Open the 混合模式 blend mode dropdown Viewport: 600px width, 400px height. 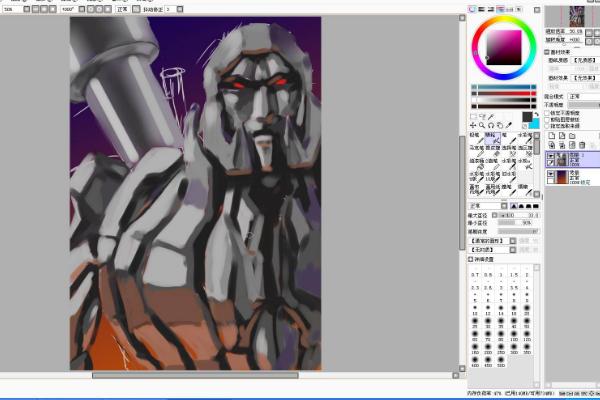point(584,96)
